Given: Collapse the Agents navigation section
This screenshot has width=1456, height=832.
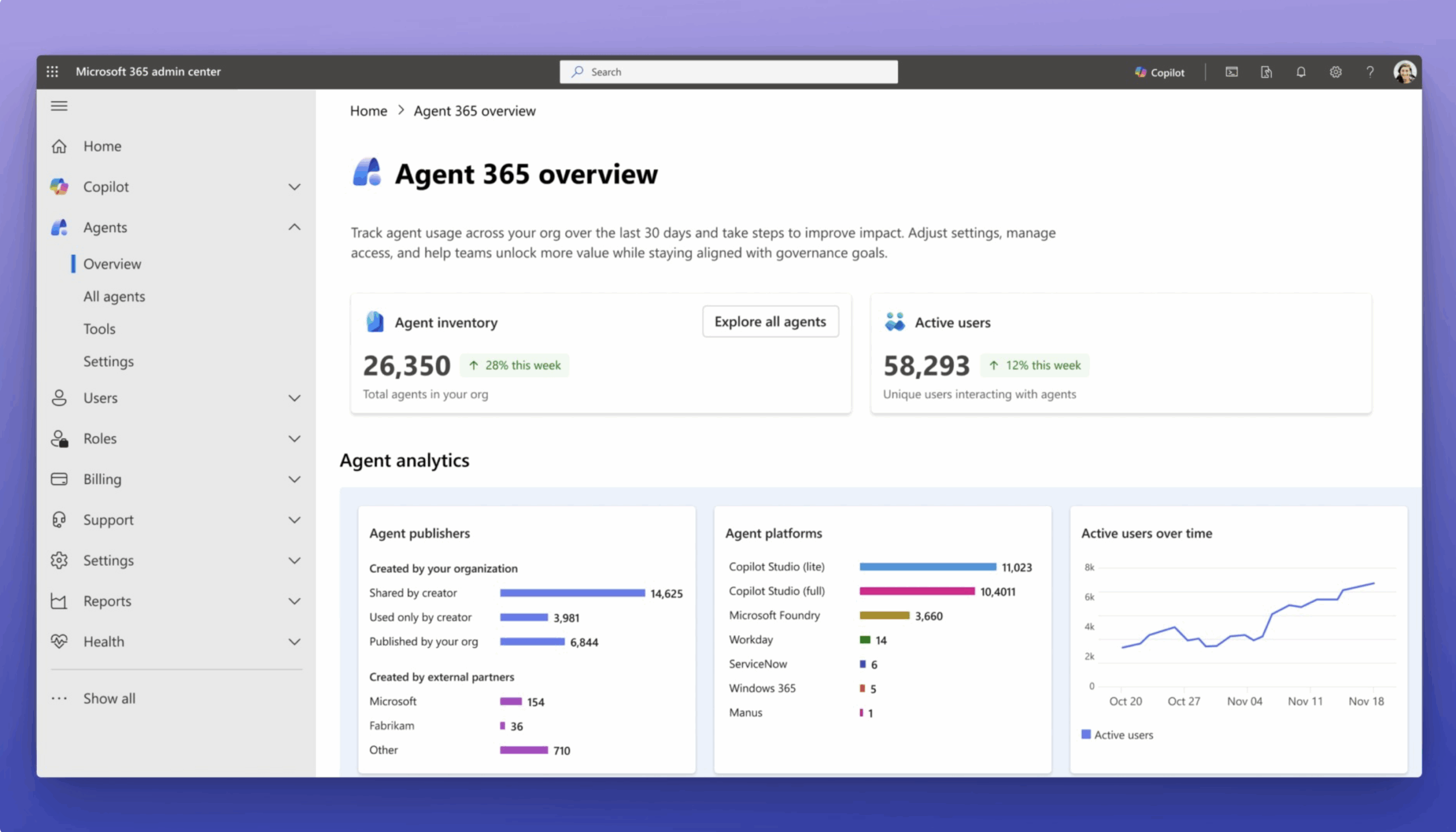Looking at the screenshot, I should point(293,227).
